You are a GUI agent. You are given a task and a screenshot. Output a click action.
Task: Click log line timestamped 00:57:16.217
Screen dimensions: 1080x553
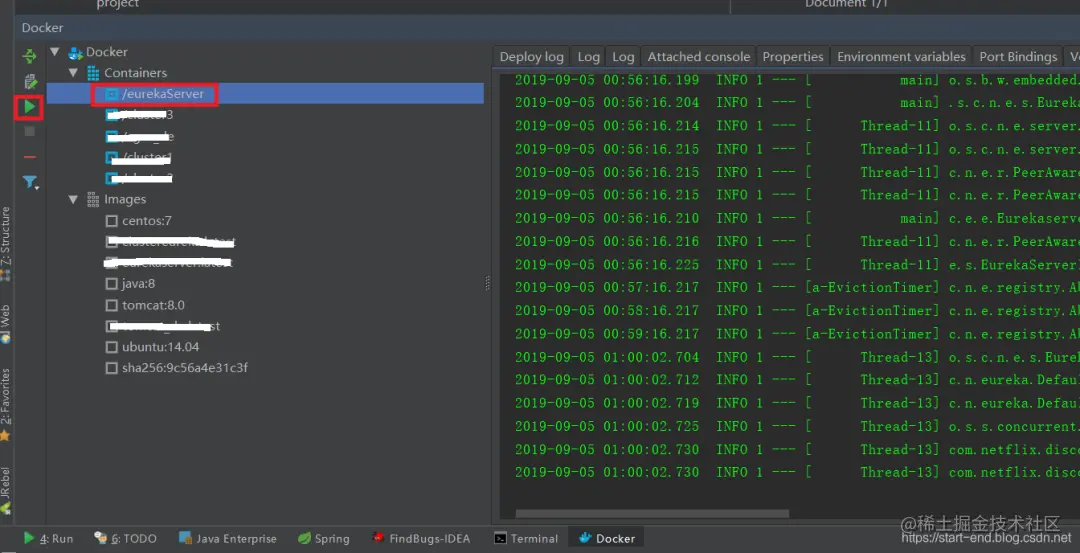tap(797, 287)
